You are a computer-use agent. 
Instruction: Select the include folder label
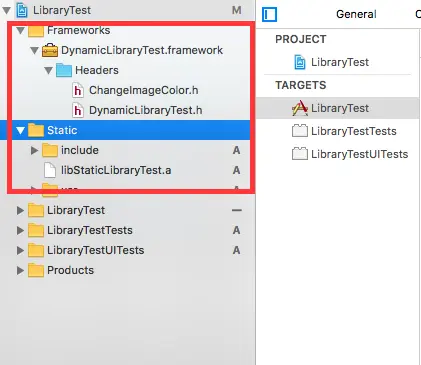80,150
